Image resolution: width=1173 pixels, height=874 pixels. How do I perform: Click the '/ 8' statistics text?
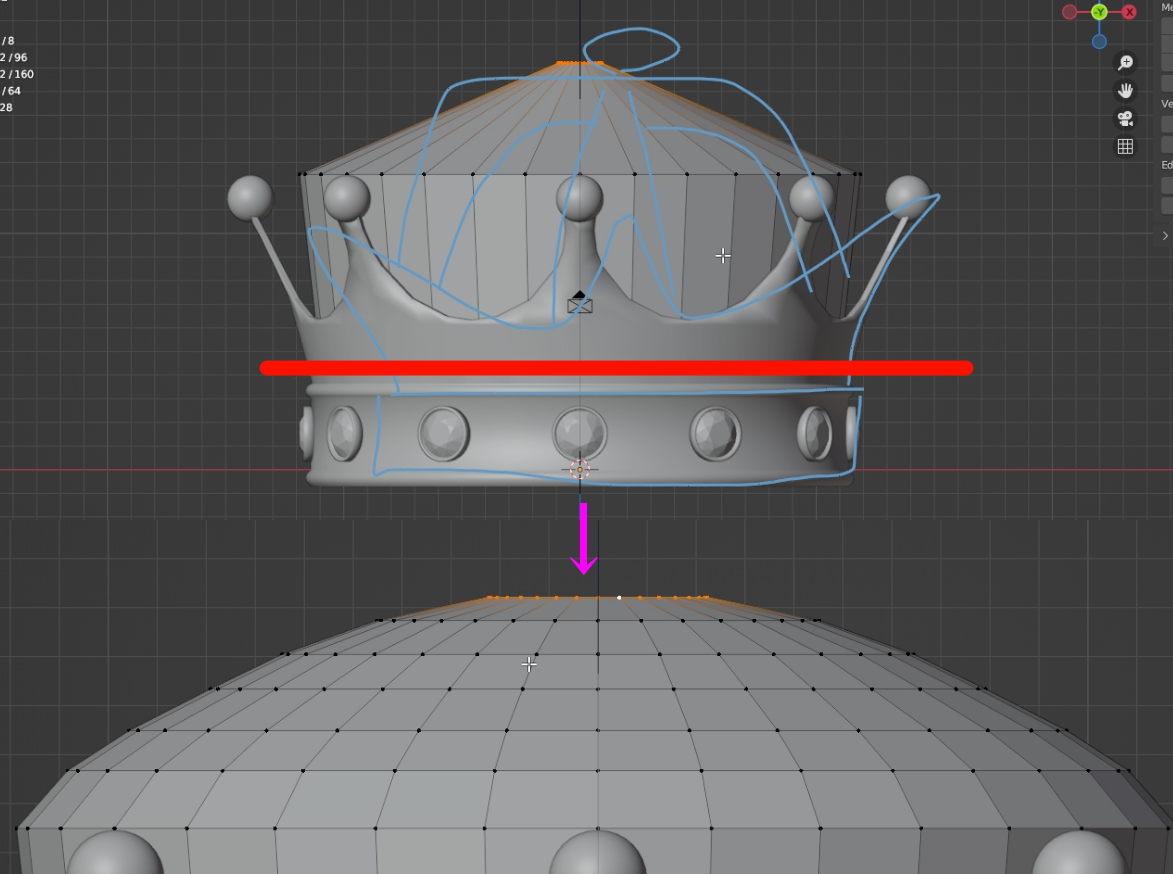pos(7,41)
